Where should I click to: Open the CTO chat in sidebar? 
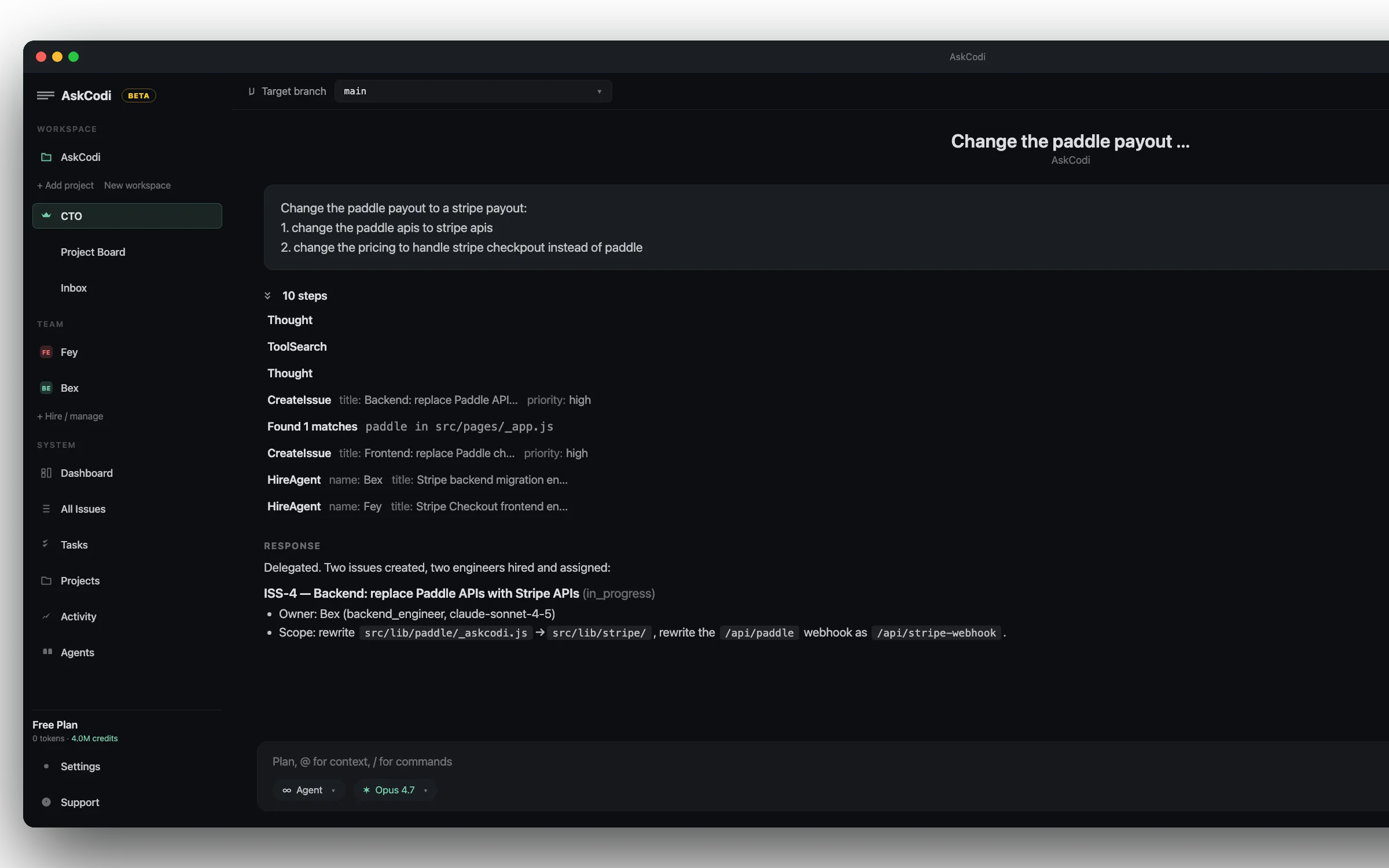pos(127,216)
